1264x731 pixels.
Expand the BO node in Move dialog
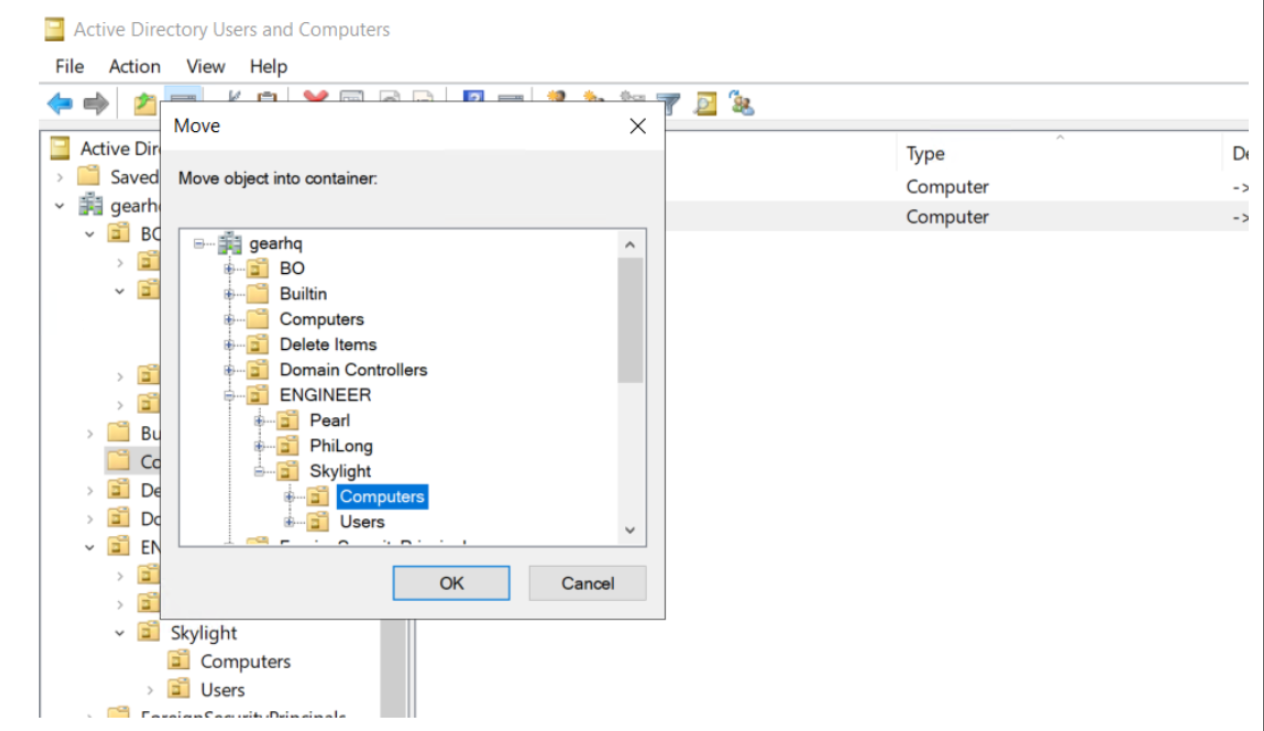229,268
